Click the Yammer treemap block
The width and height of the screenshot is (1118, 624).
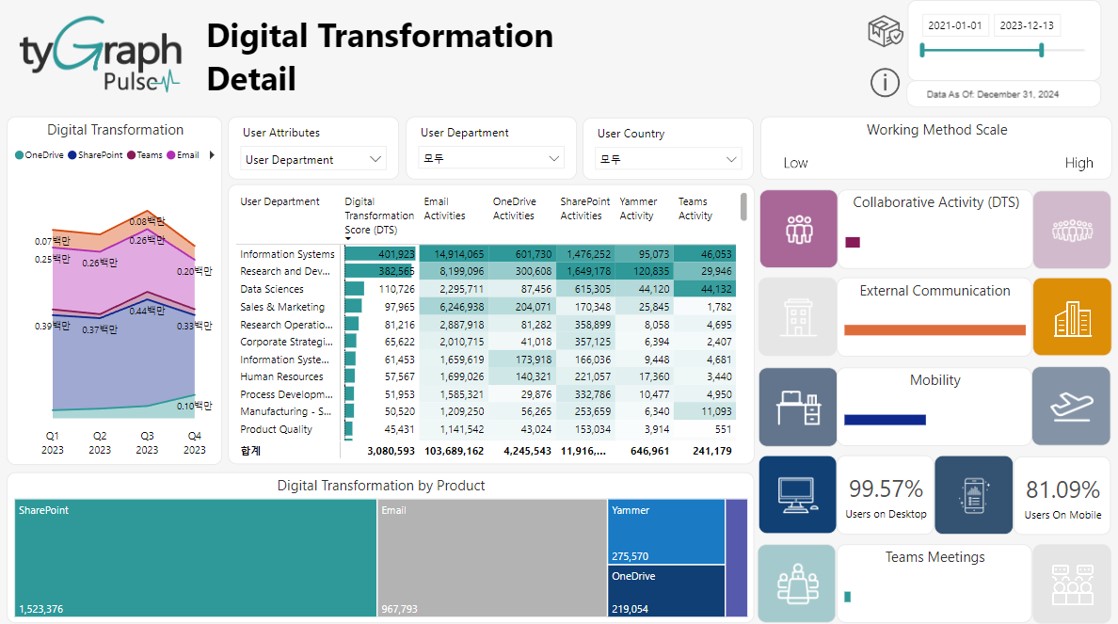click(x=666, y=531)
